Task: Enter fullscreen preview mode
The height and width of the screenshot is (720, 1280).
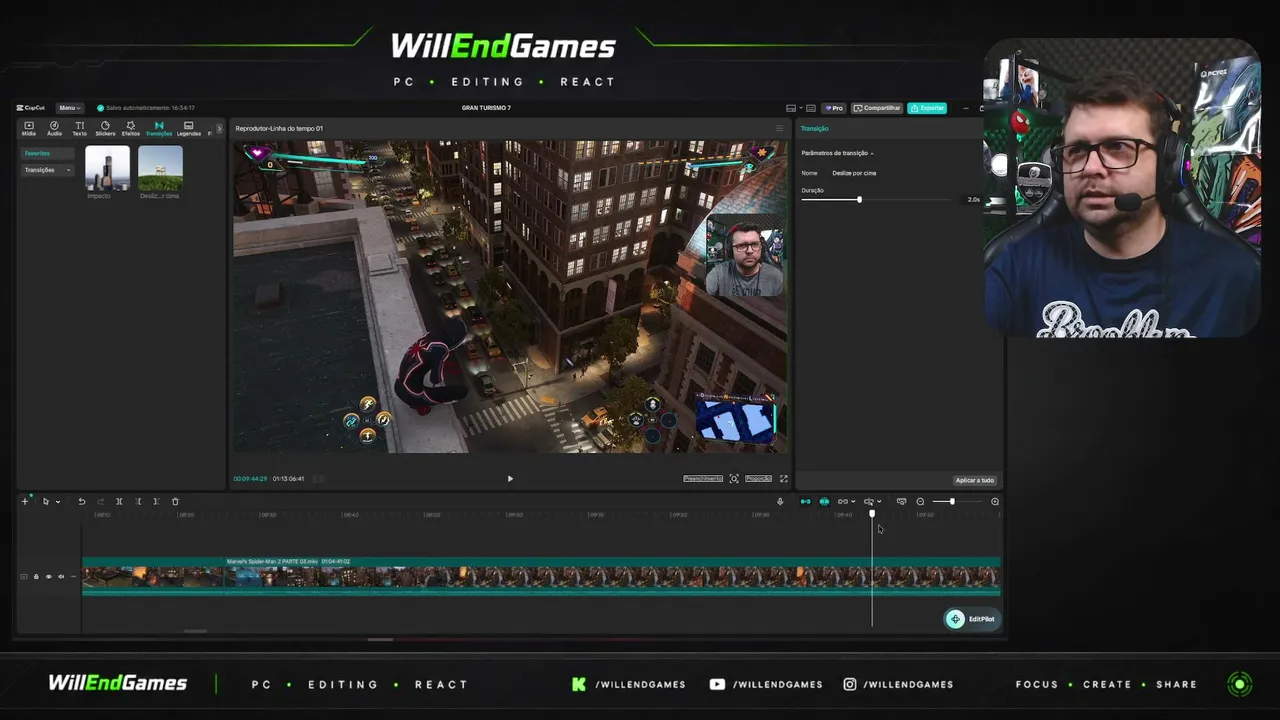Action: point(784,479)
